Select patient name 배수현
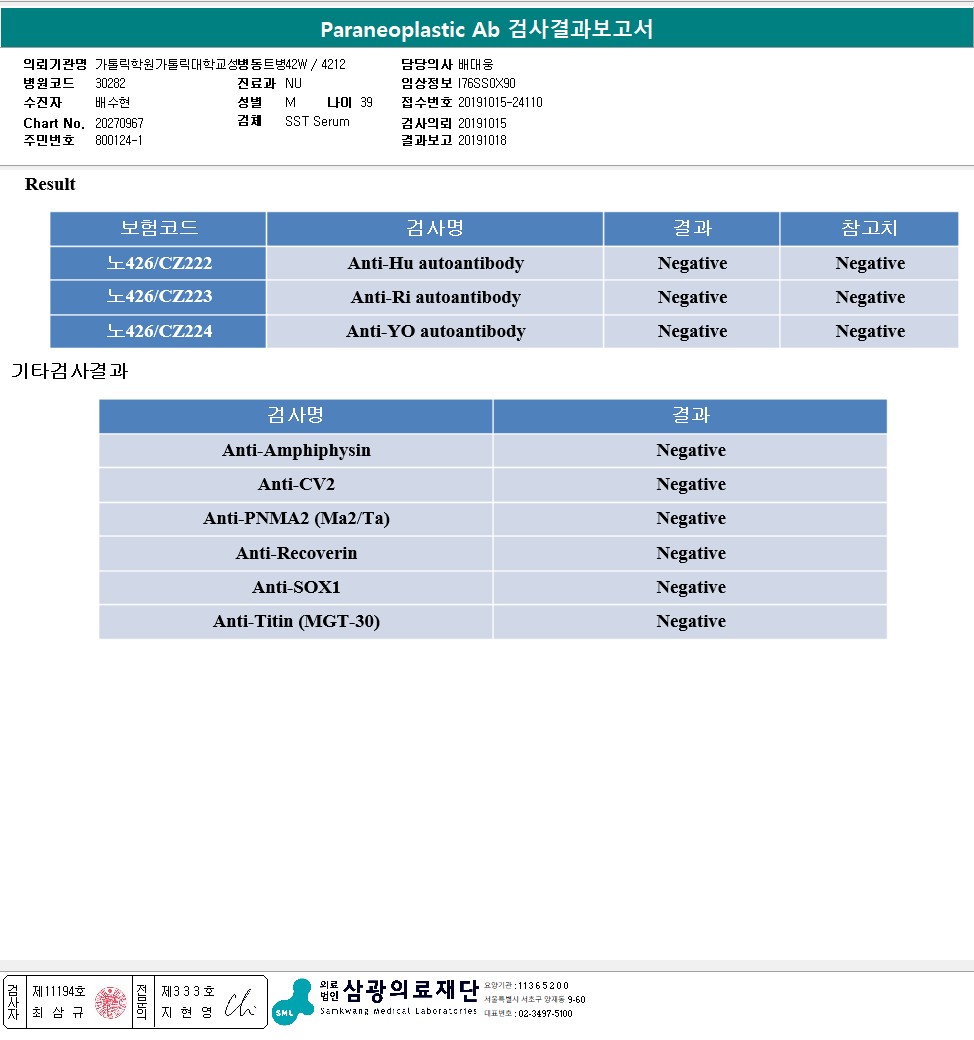Image resolution: width=974 pixels, height=1040 pixels. tap(112, 102)
